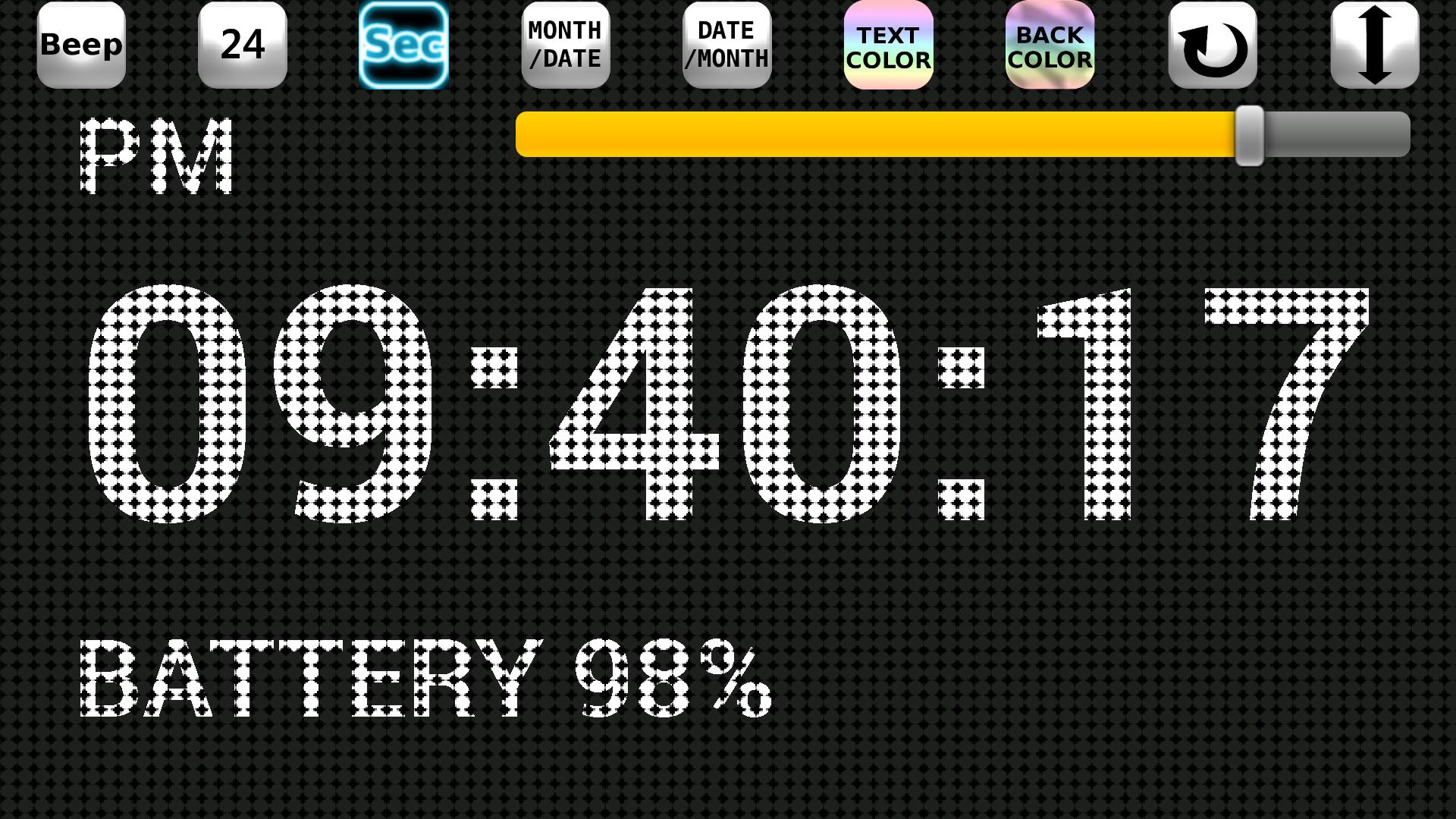The width and height of the screenshot is (1456, 819).
Task: Select the DATE/MONTH tab option
Action: (x=727, y=44)
